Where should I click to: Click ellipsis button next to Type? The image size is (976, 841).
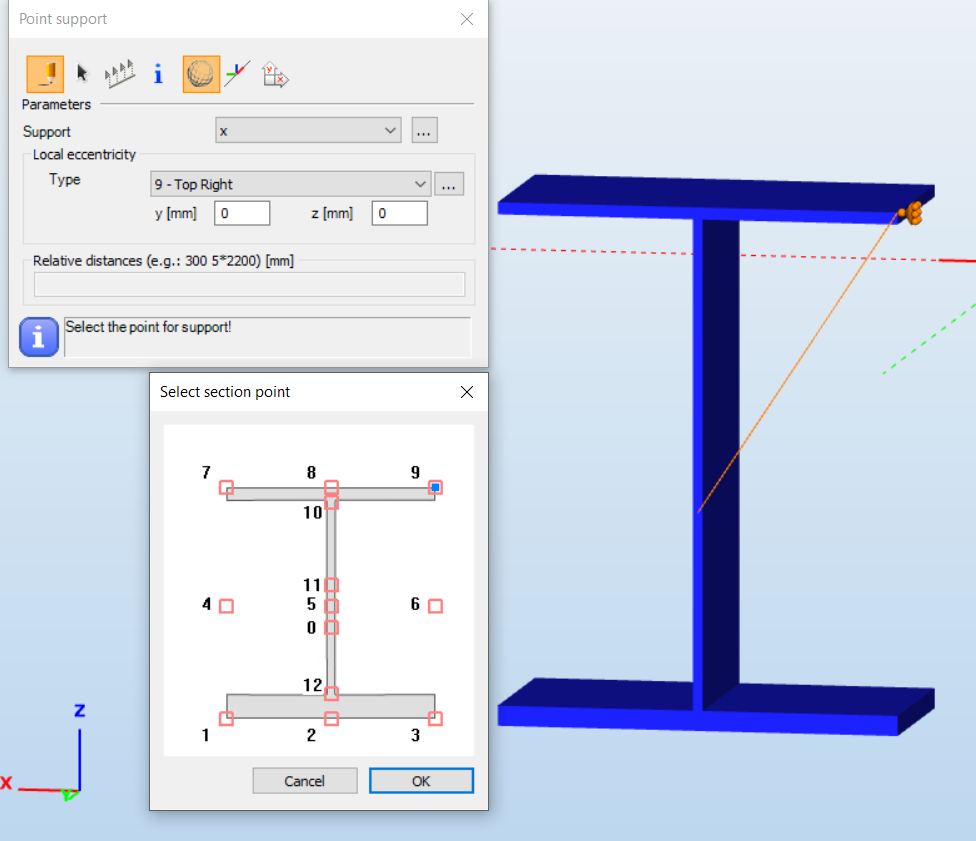(x=449, y=184)
